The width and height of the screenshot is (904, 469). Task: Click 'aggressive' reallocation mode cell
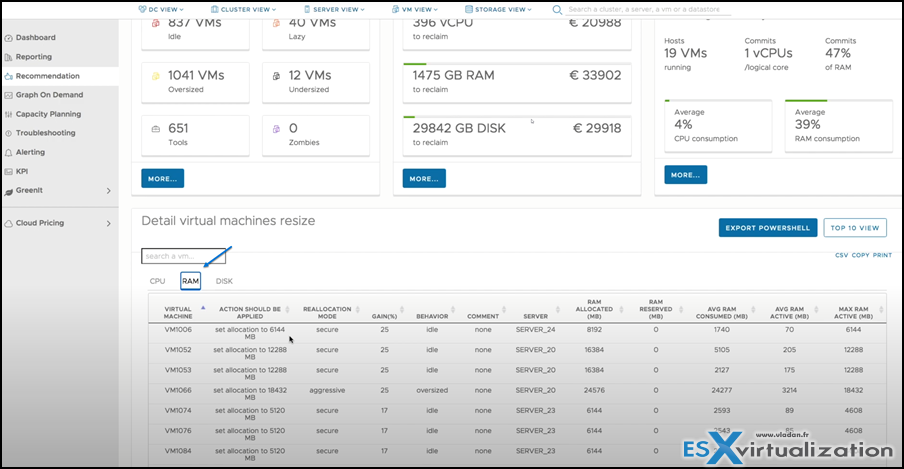[327, 391]
